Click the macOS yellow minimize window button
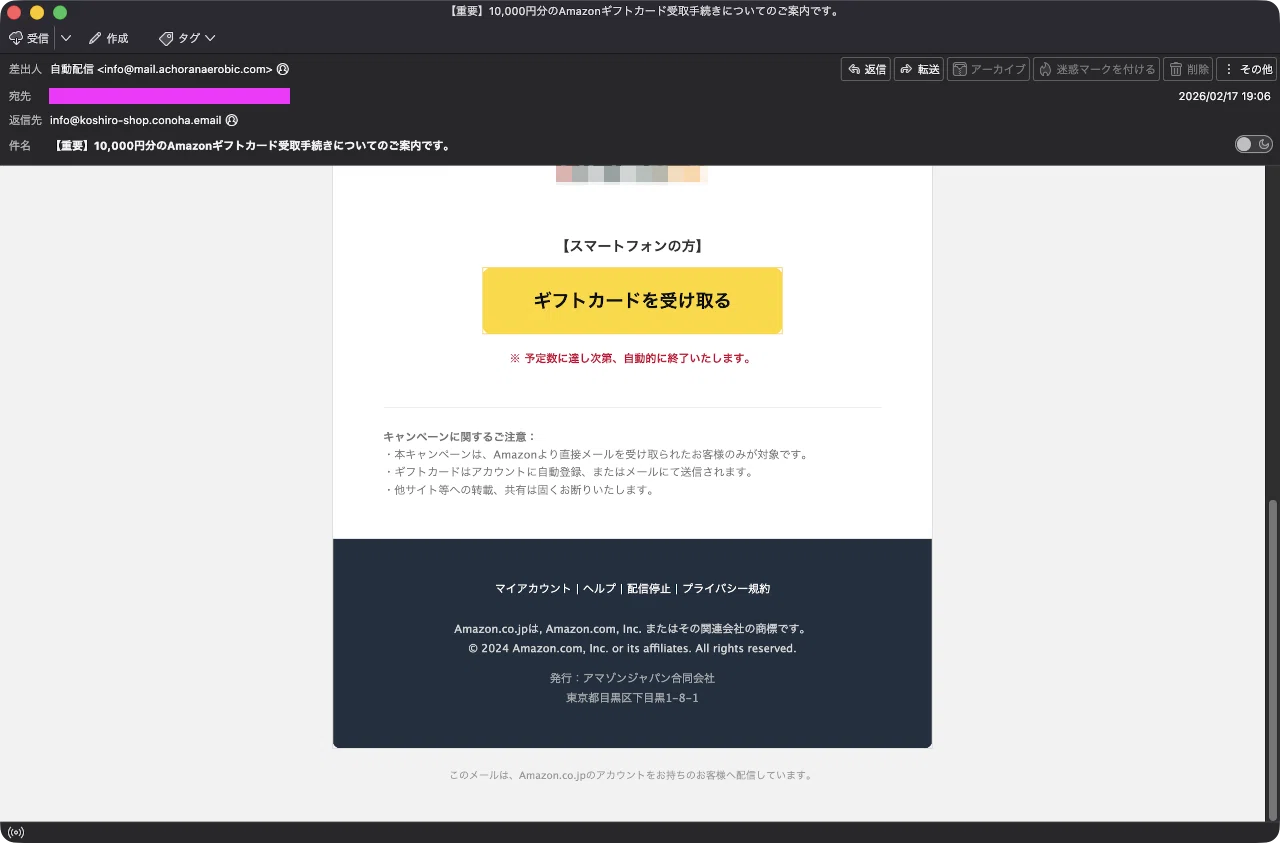Screen dimensions: 1280x843 click(37, 12)
